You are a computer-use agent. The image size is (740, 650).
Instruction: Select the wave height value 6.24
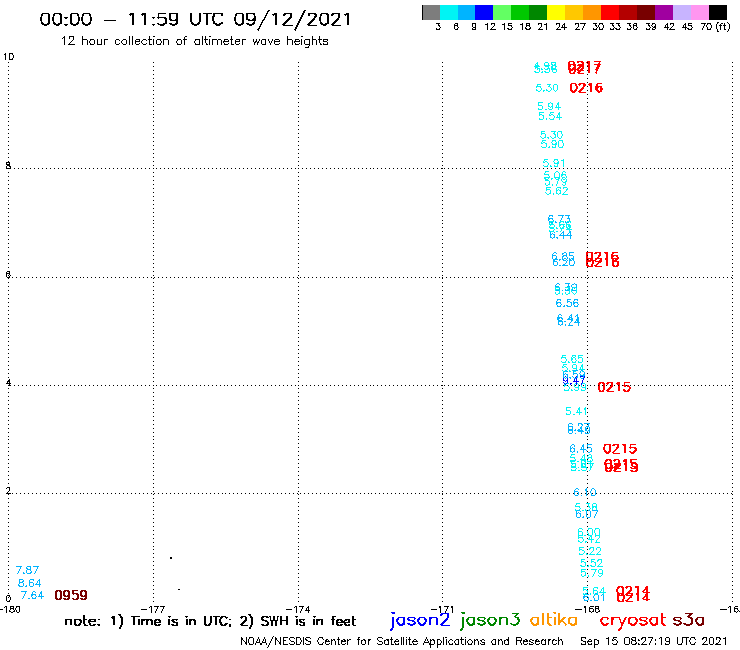pyautogui.click(x=569, y=322)
